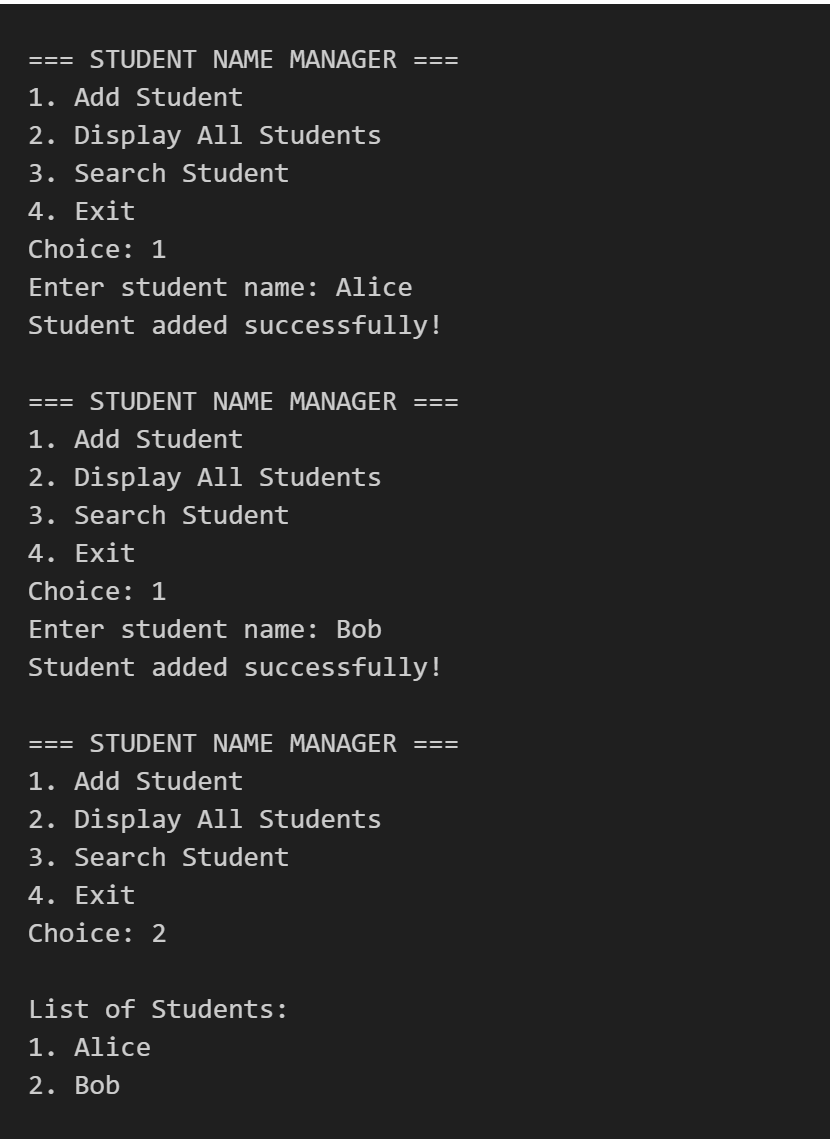Viewport: 830px width, 1139px height.
Task: Click the "Choice: 2" input line
Action: coord(97,934)
